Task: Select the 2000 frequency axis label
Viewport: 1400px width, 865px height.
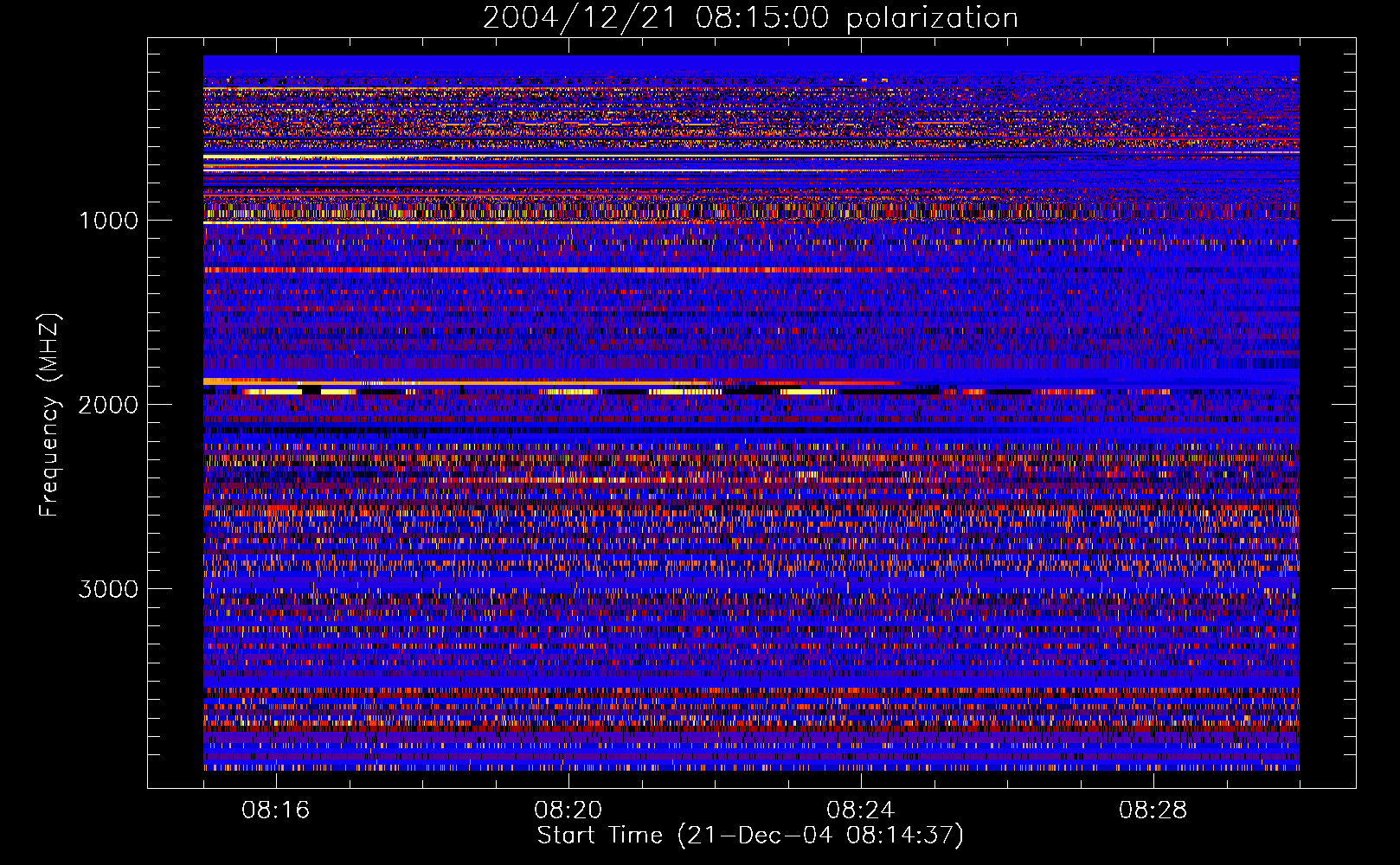Action: (x=108, y=405)
